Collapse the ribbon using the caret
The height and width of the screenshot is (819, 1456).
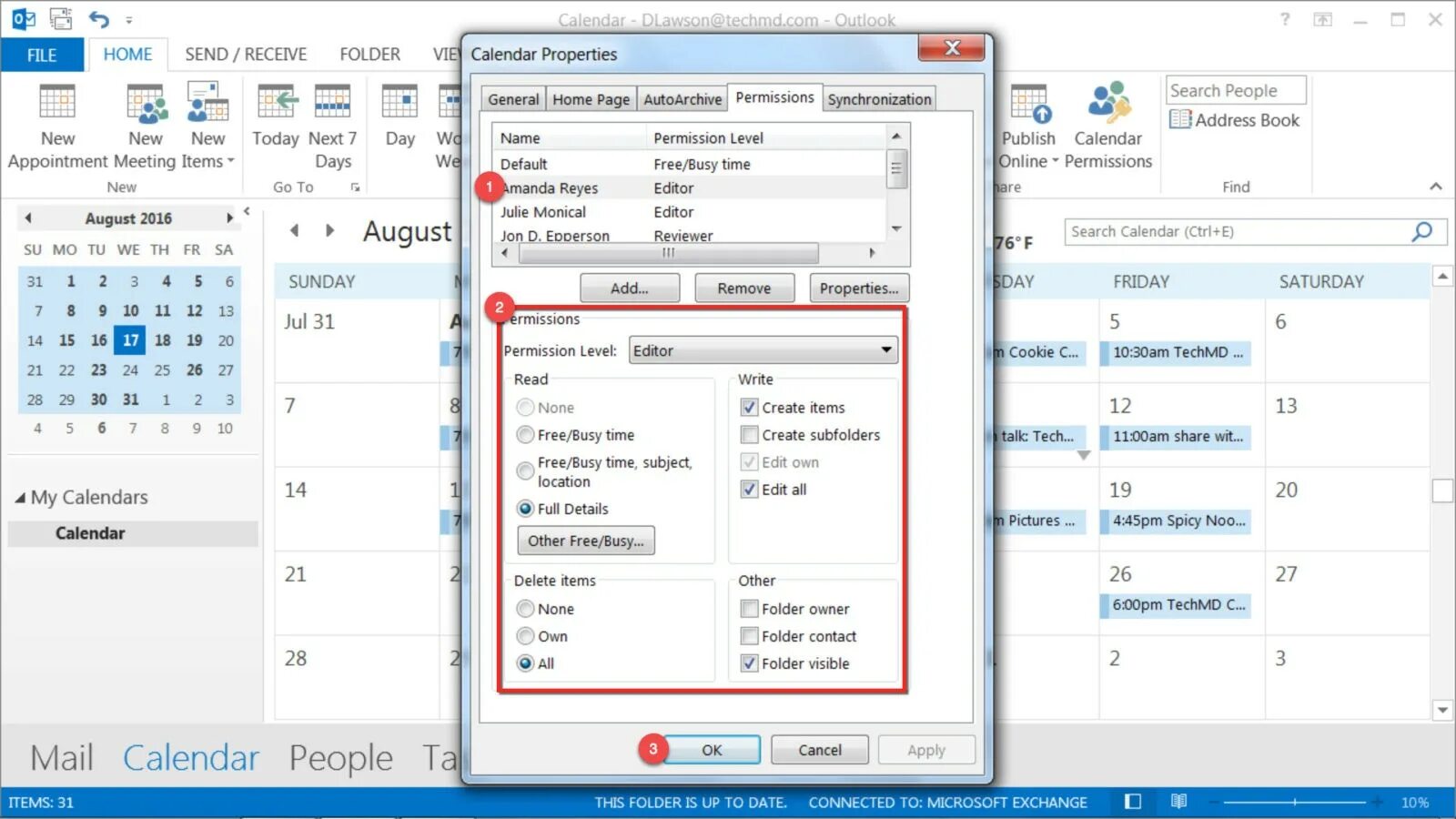point(1436,187)
